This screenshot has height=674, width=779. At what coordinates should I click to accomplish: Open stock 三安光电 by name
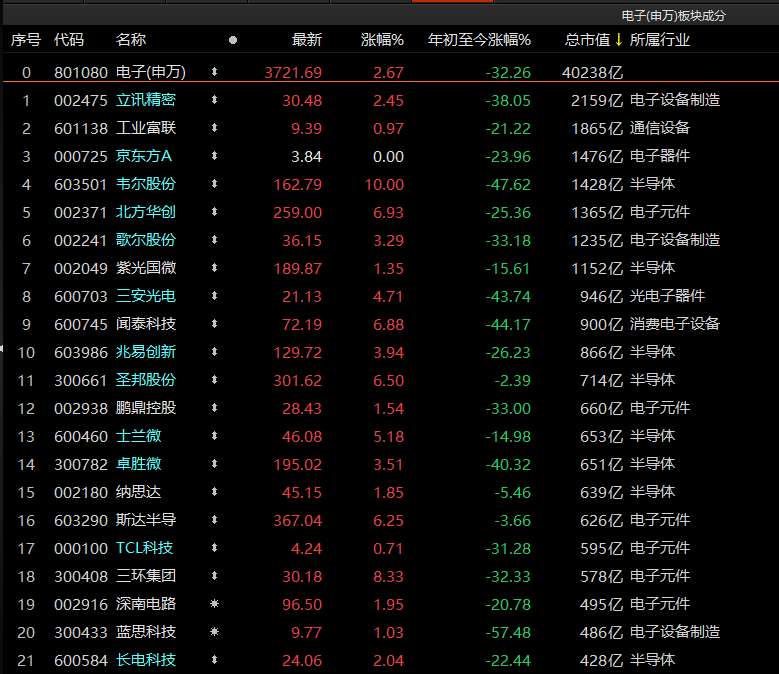tap(146, 296)
